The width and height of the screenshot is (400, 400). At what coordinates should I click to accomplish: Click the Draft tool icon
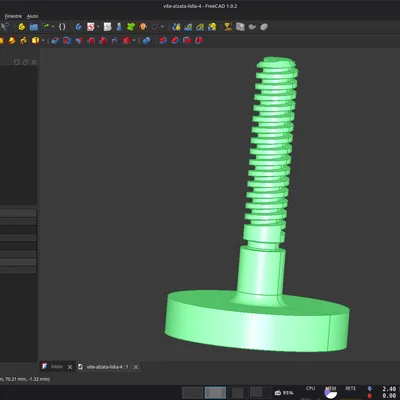pos(187,41)
